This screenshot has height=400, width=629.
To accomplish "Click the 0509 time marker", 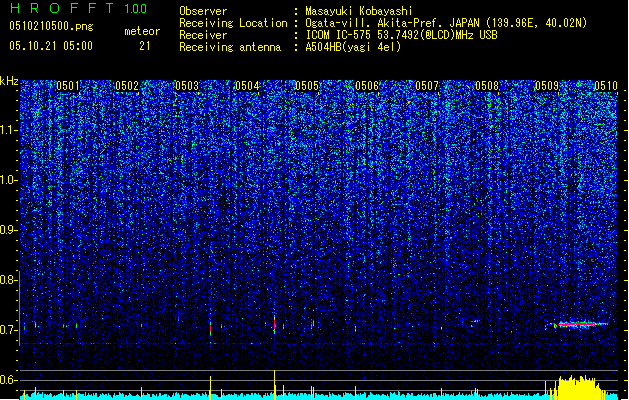I will pyautogui.click(x=547, y=86).
